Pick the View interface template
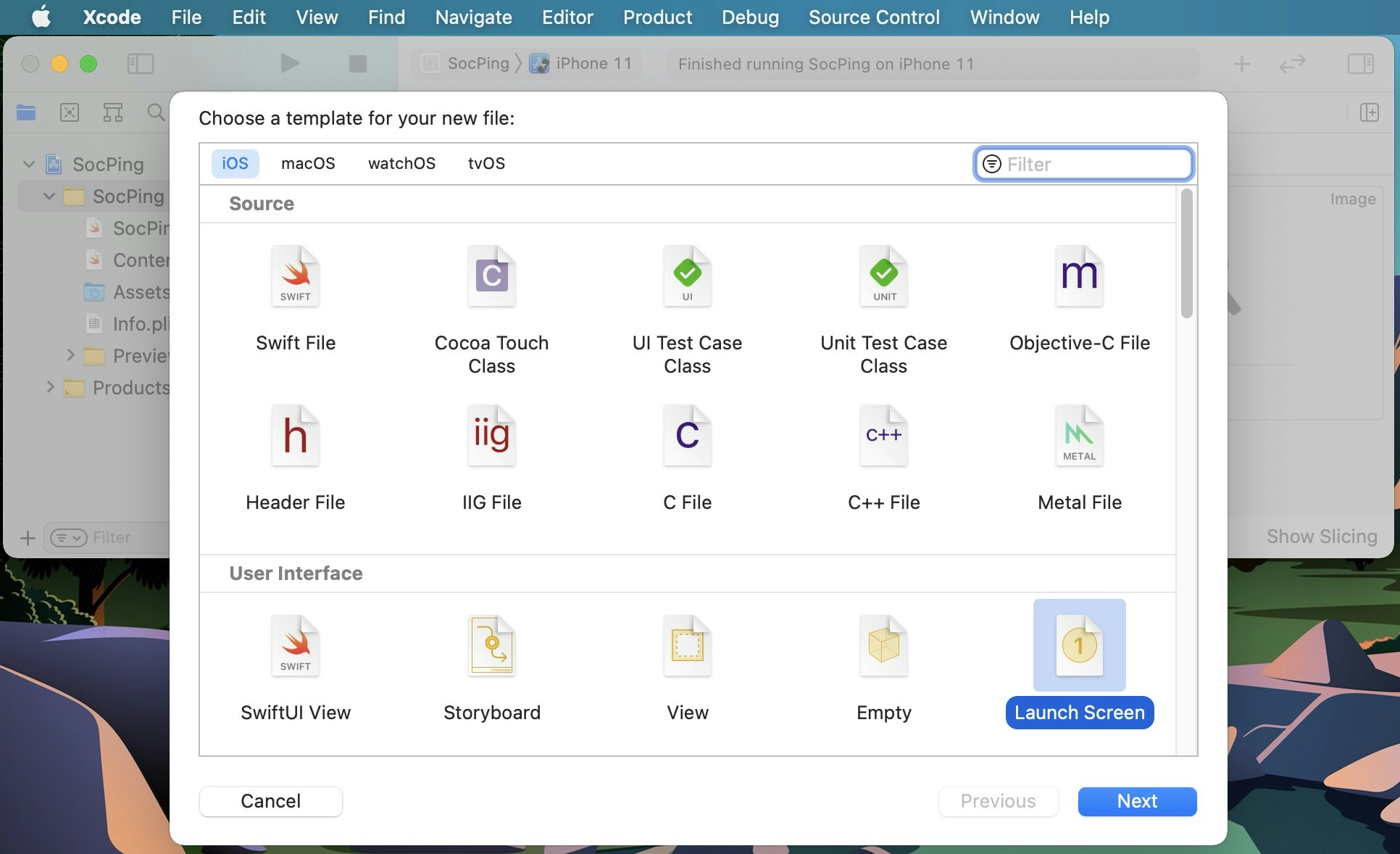Viewport: 1400px width, 854px height. tap(687, 668)
